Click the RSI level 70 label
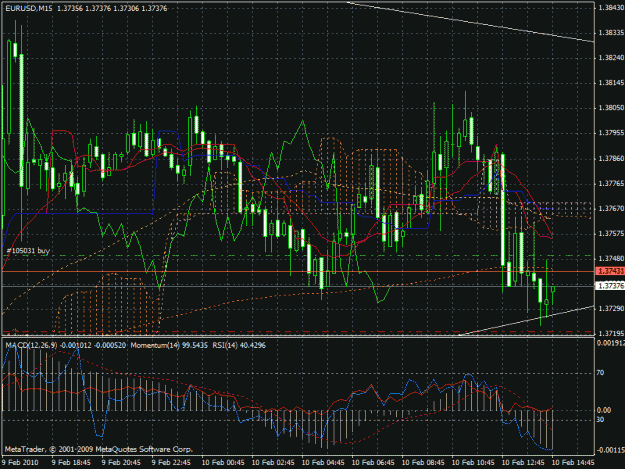The image size is (625, 469). [x=600, y=373]
